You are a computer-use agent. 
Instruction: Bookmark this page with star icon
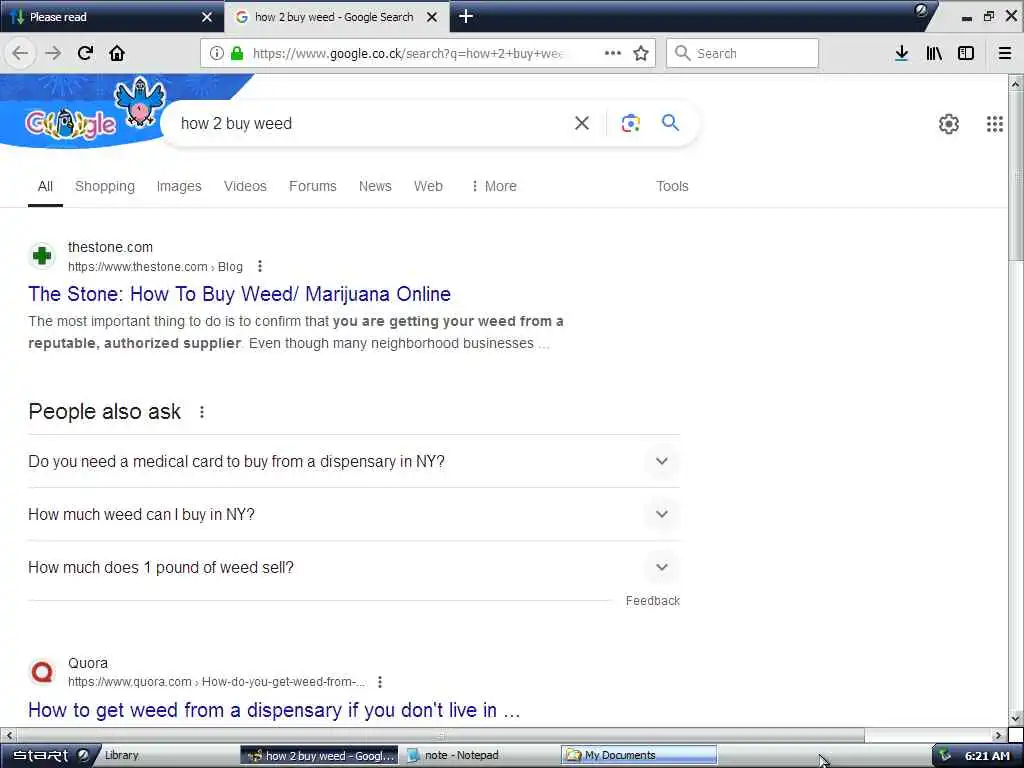[x=641, y=53]
